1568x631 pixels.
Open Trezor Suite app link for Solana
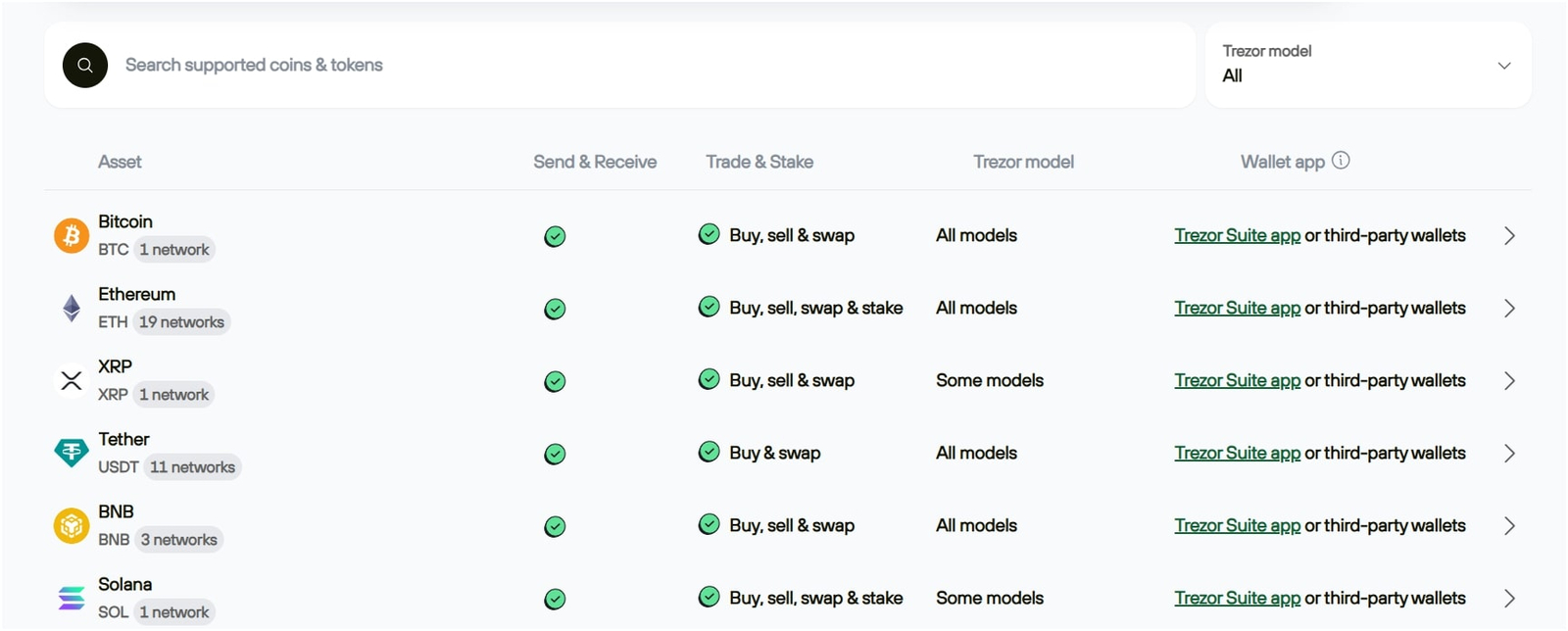coord(1237,598)
